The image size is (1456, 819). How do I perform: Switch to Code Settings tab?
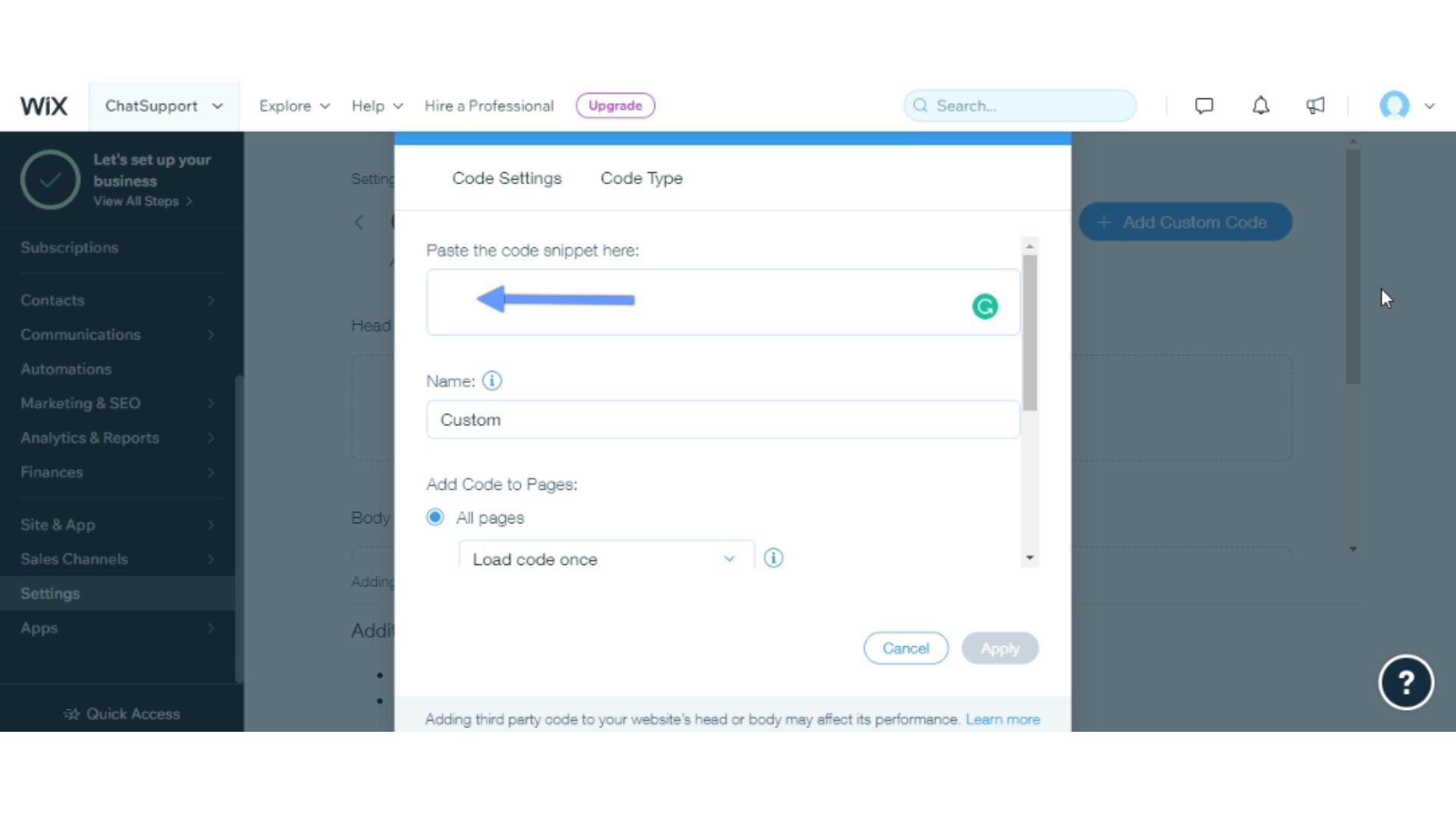507,178
